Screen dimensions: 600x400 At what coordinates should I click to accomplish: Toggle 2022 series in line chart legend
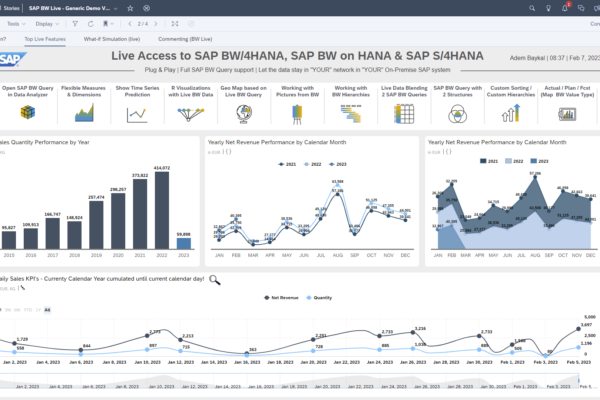click(312, 164)
